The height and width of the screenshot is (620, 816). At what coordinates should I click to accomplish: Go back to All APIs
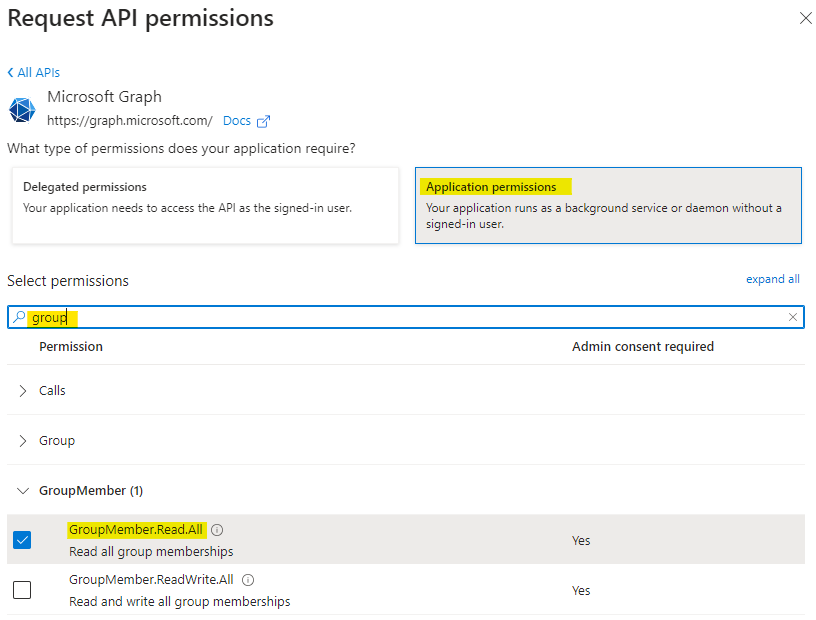34,72
